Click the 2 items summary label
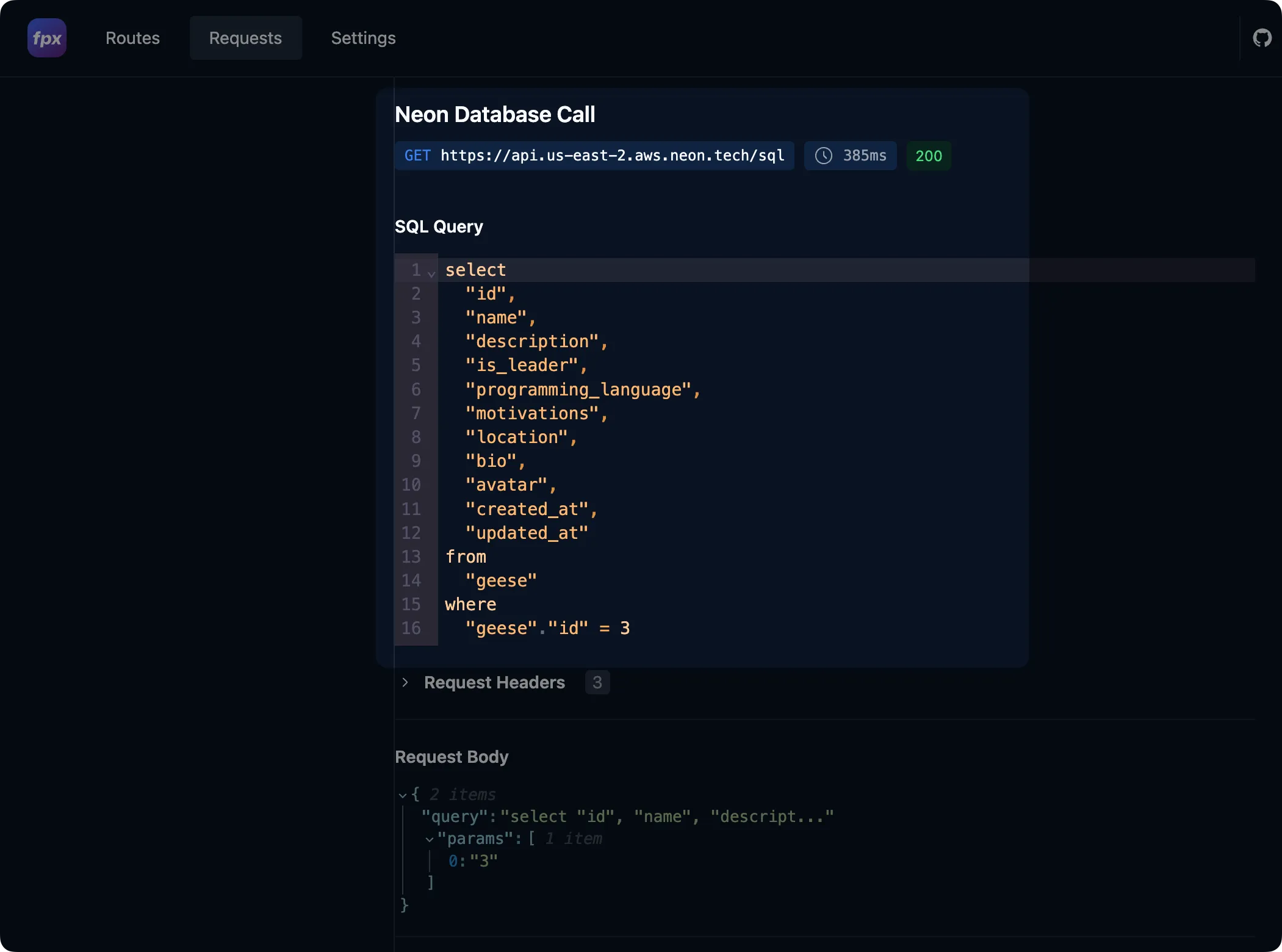 coord(463,795)
